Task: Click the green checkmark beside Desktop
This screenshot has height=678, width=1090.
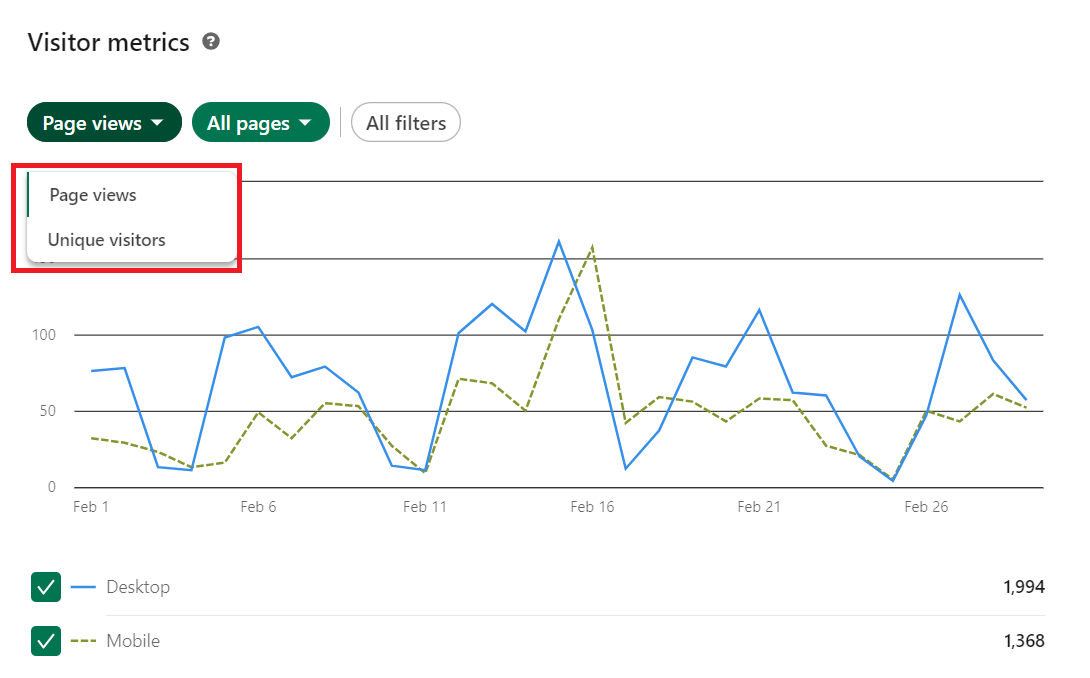Action: click(x=45, y=587)
